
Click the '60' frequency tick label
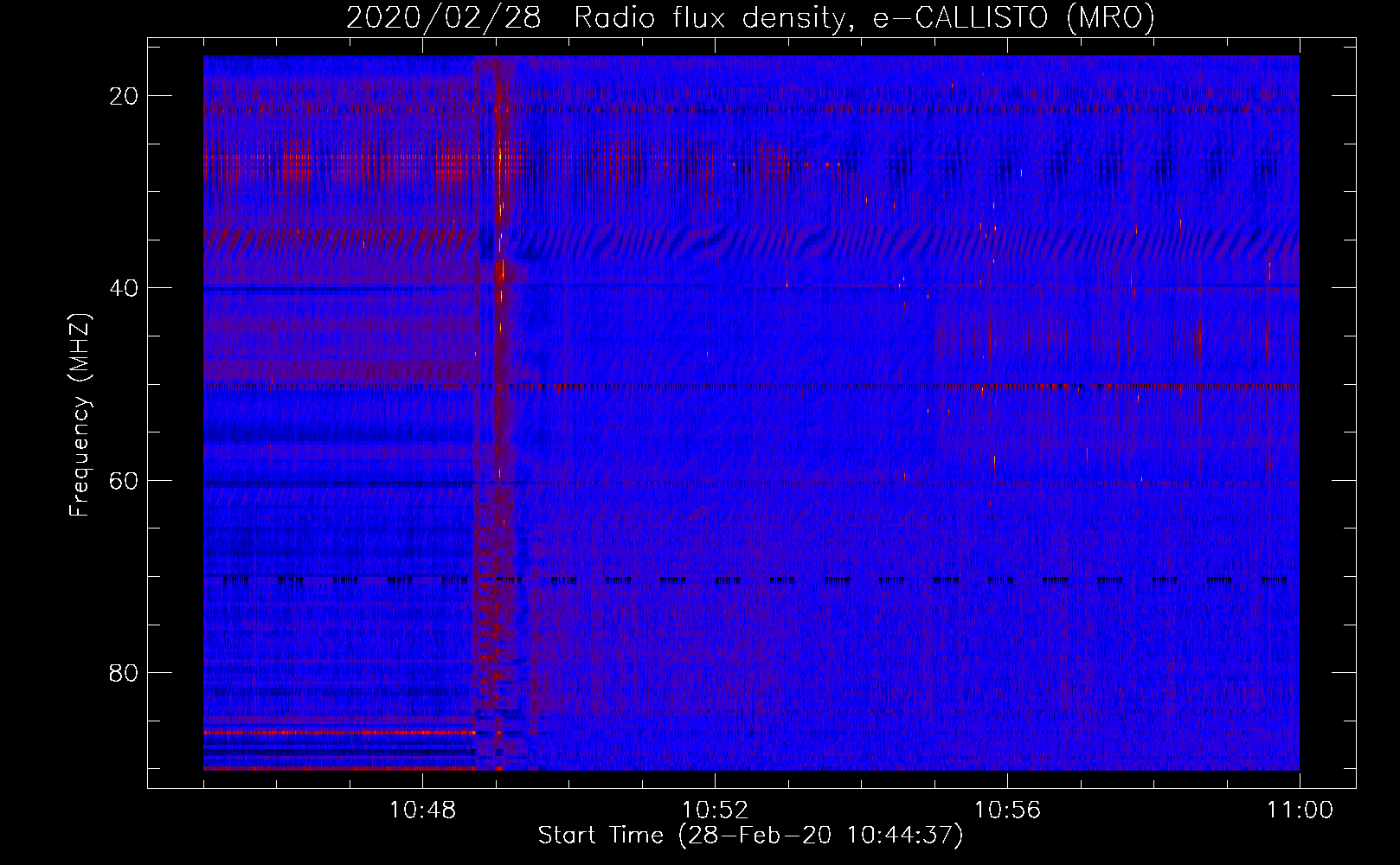tap(124, 480)
